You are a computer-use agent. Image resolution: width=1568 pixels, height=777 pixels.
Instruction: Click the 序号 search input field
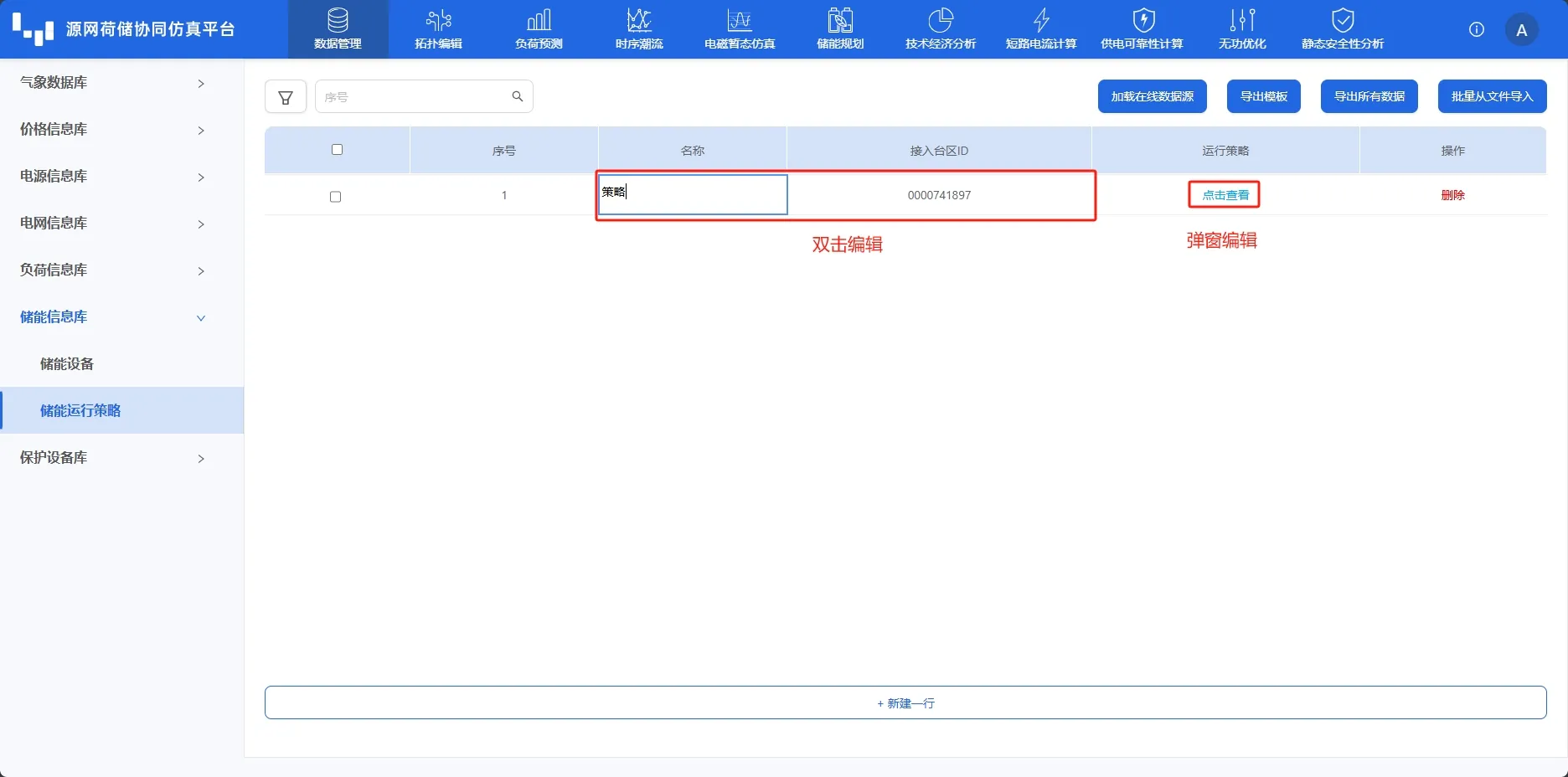pos(413,97)
